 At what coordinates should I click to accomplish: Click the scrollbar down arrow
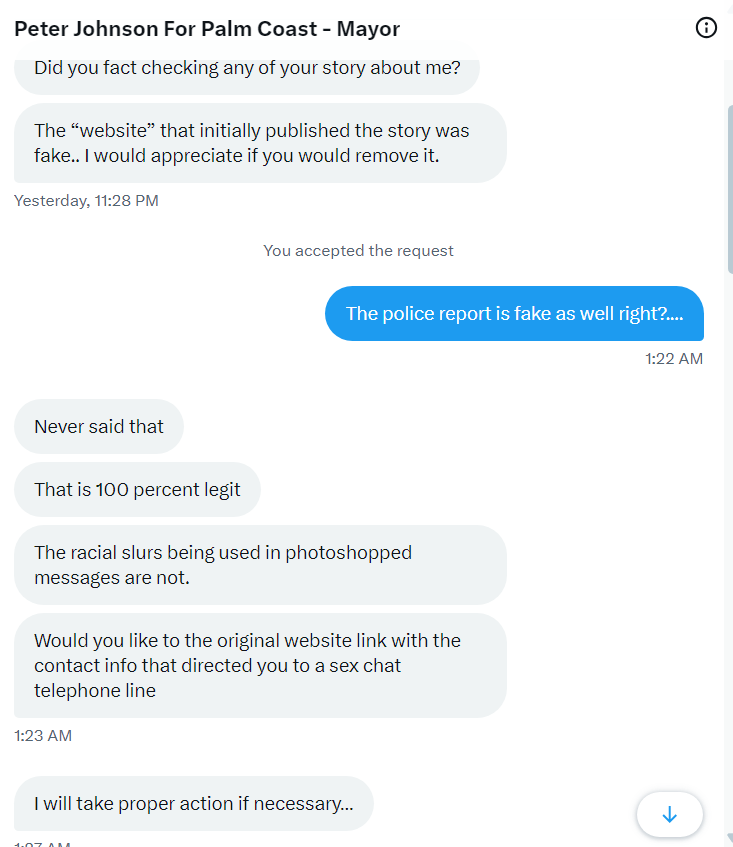pyautogui.click(x=728, y=838)
